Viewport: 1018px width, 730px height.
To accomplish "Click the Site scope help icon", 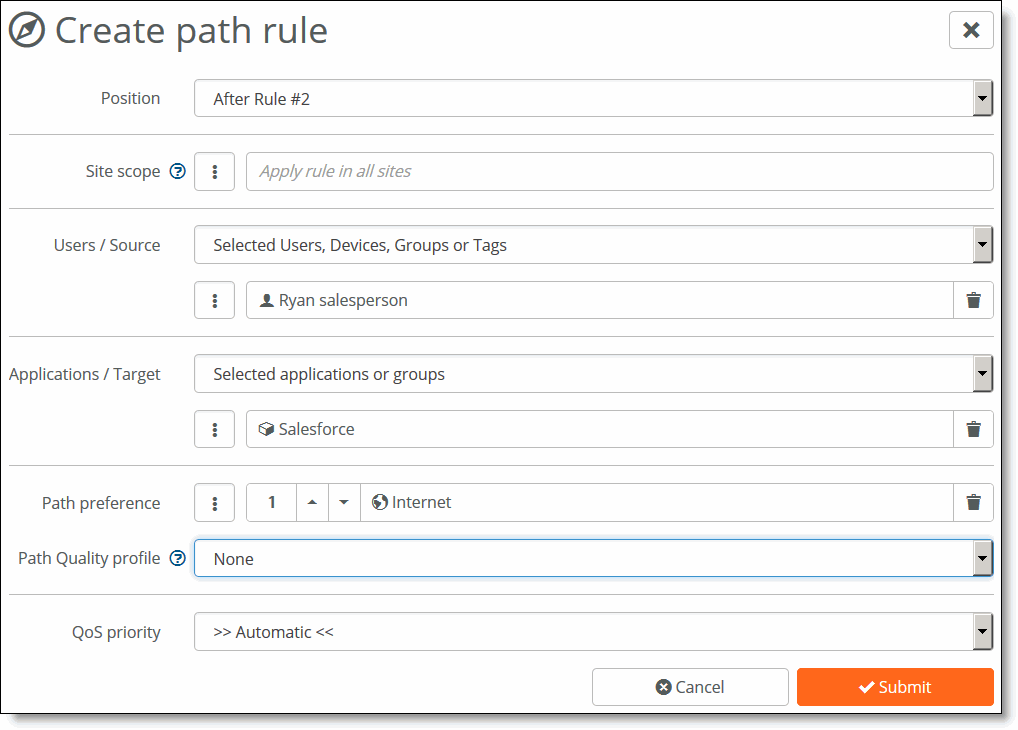I will click(177, 171).
